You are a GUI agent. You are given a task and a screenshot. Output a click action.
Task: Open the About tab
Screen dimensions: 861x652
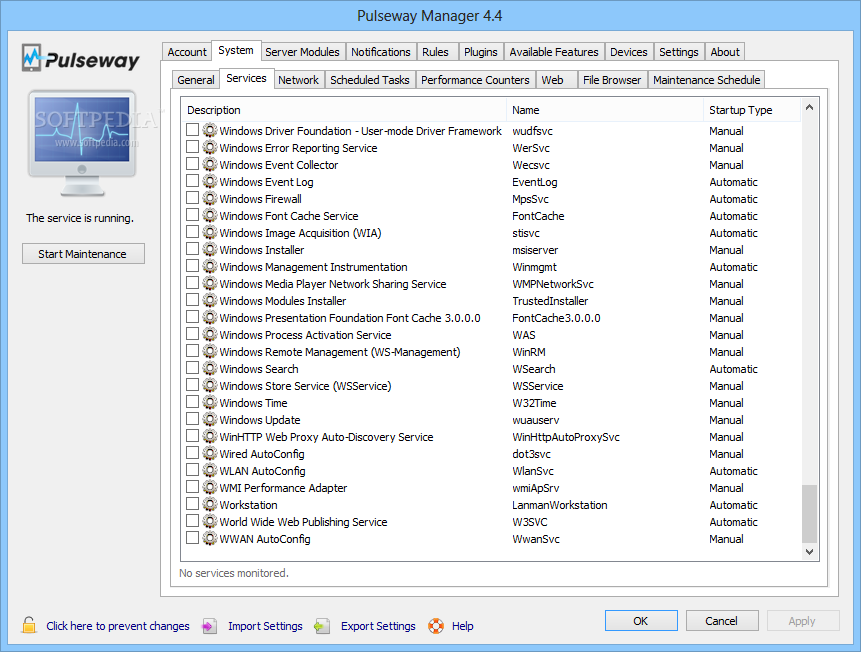[x=725, y=52]
